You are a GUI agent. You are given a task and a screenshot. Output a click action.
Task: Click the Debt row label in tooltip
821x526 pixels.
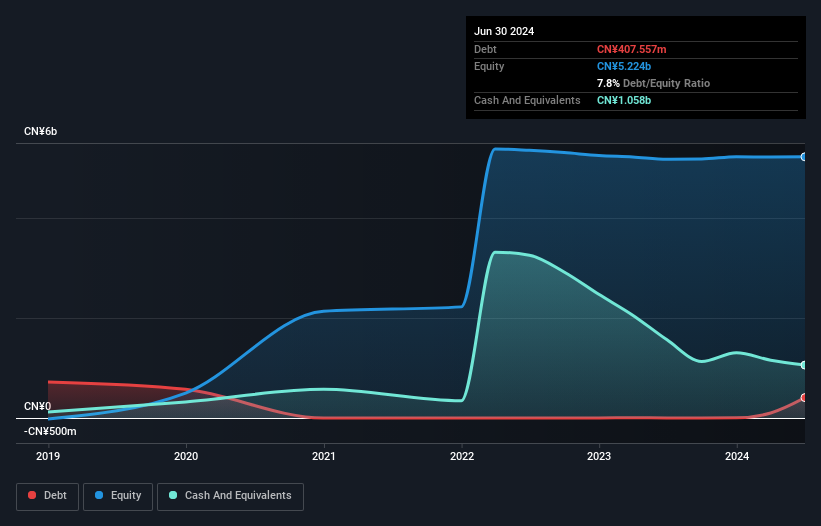485,49
